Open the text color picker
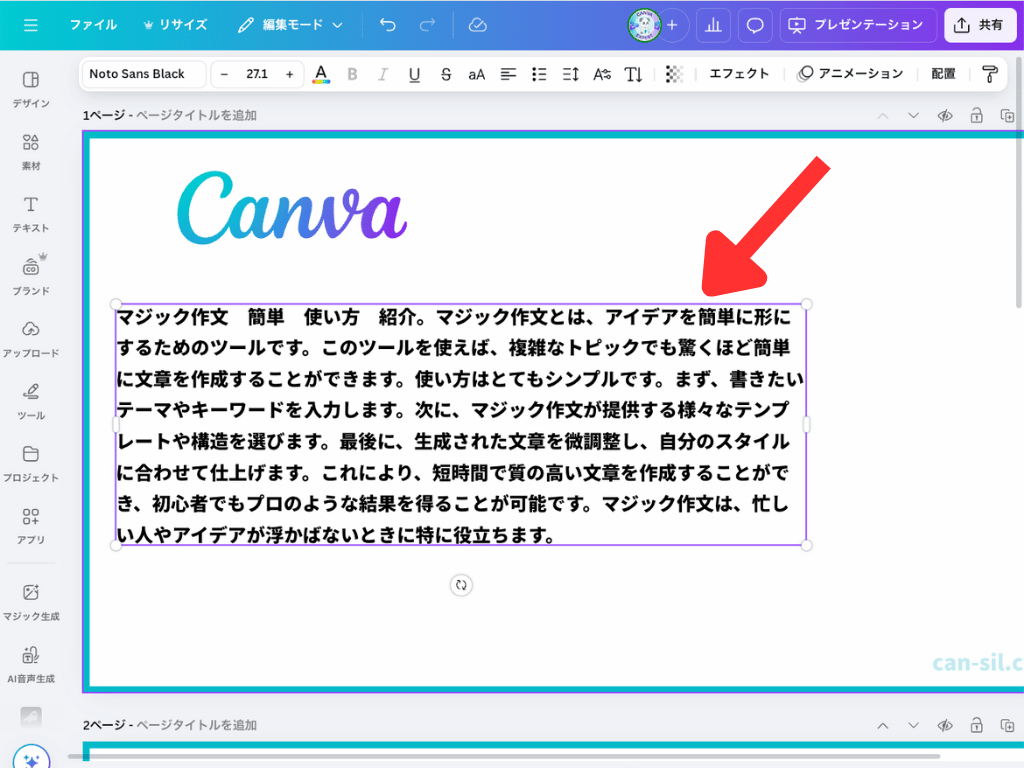This screenshot has width=1024, height=768. click(321, 74)
